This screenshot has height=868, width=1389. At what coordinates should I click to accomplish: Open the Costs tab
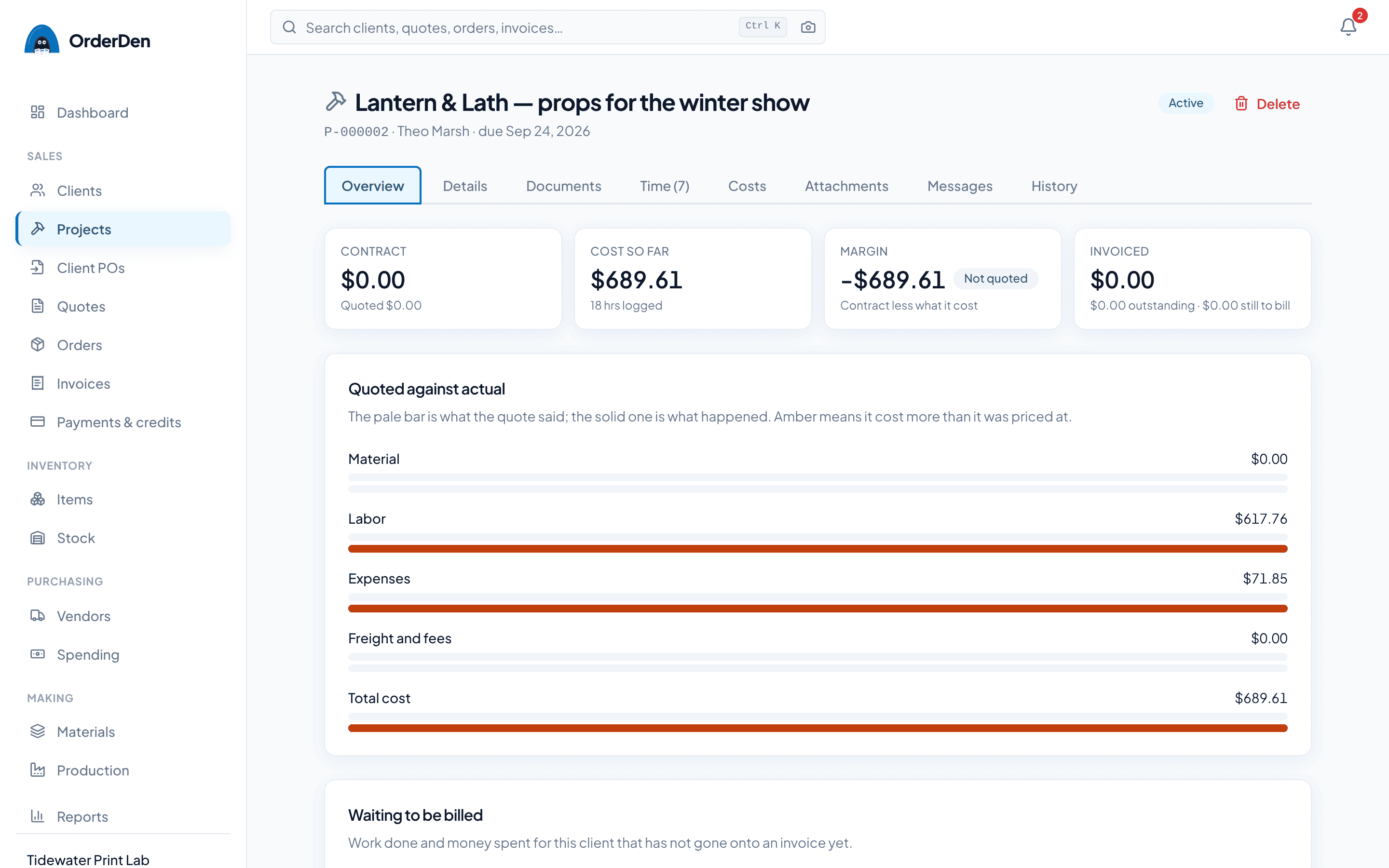point(747,186)
